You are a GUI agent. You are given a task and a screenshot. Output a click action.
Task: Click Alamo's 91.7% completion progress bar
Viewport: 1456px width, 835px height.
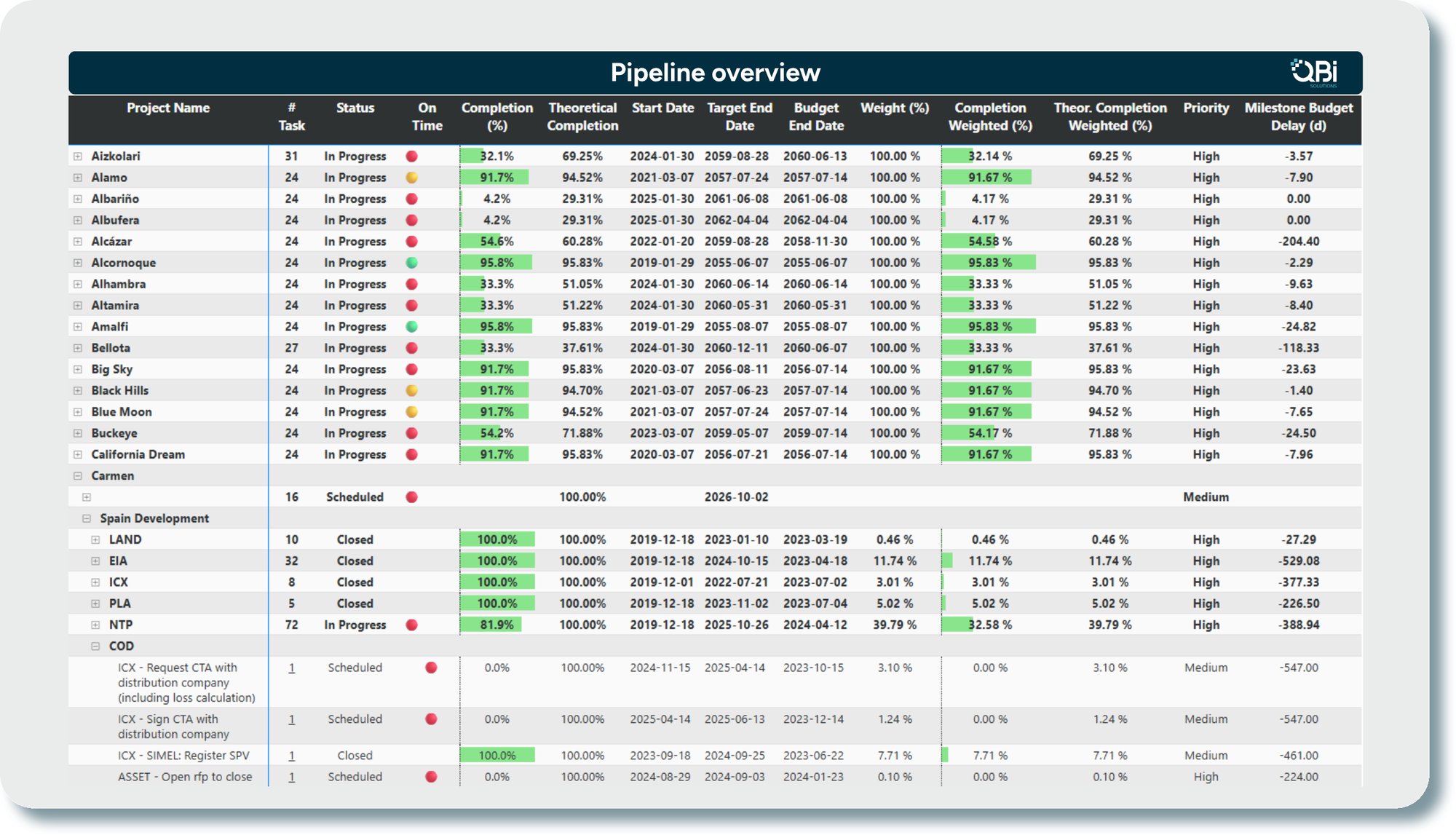(x=495, y=178)
